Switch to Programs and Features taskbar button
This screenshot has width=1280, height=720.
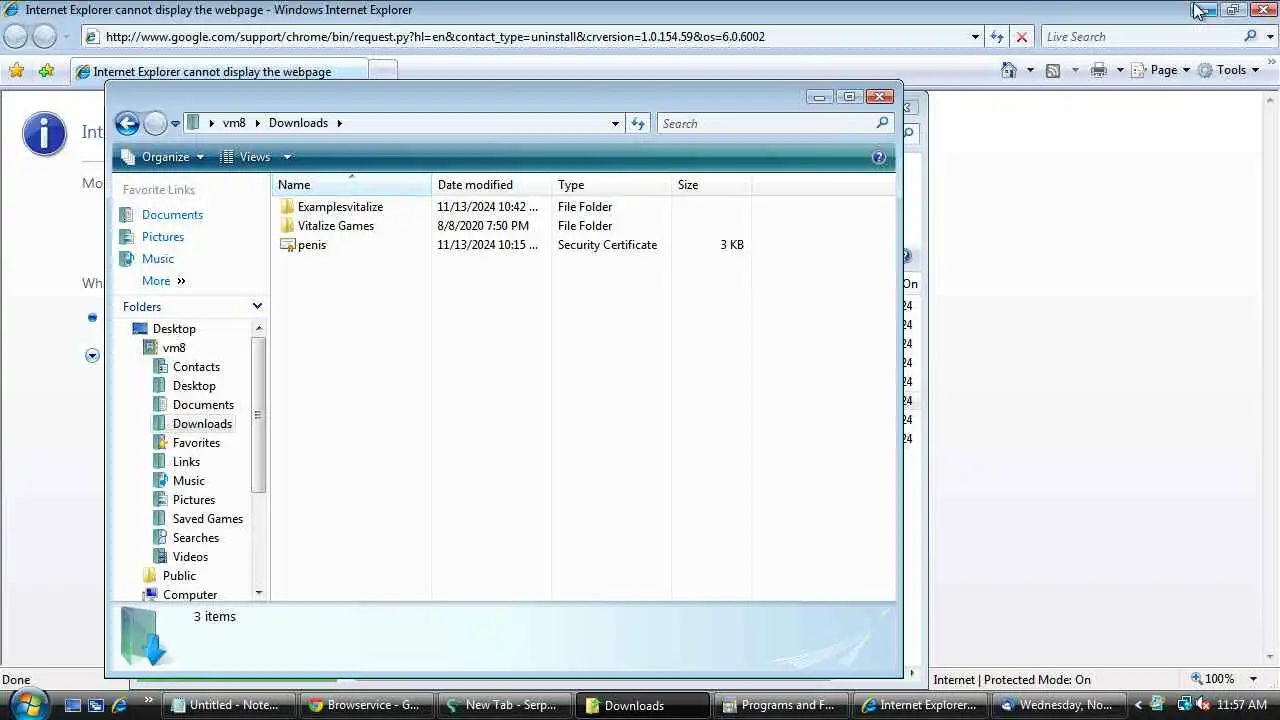pos(783,705)
